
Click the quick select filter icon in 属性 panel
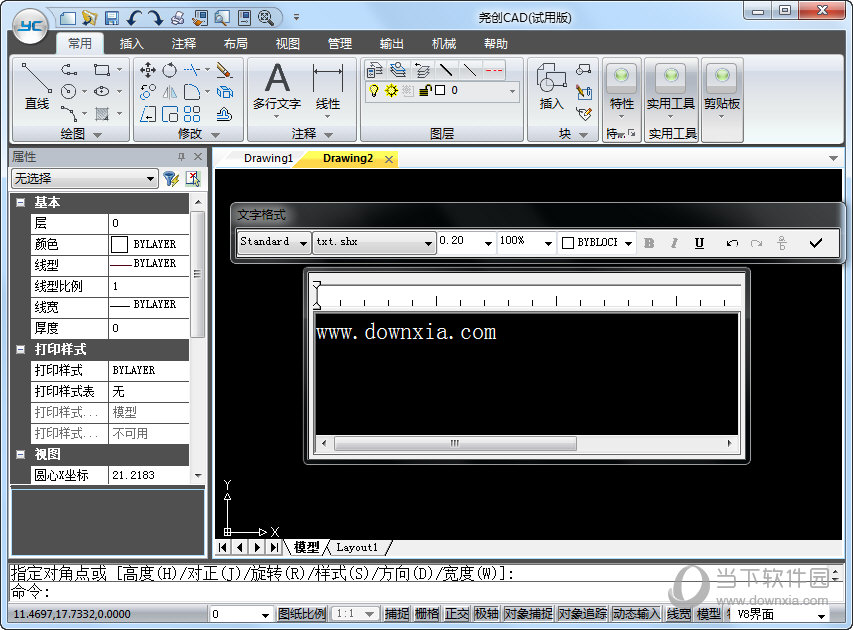[171, 178]
